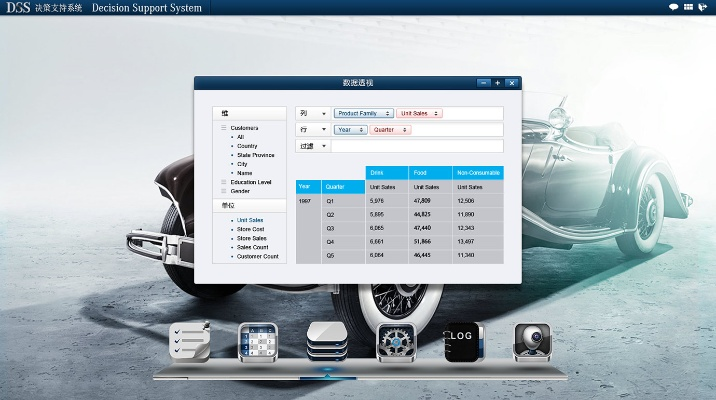Open the 行 rows dropdown arrow
Screen dimensions: 716x400
[323, 130]
